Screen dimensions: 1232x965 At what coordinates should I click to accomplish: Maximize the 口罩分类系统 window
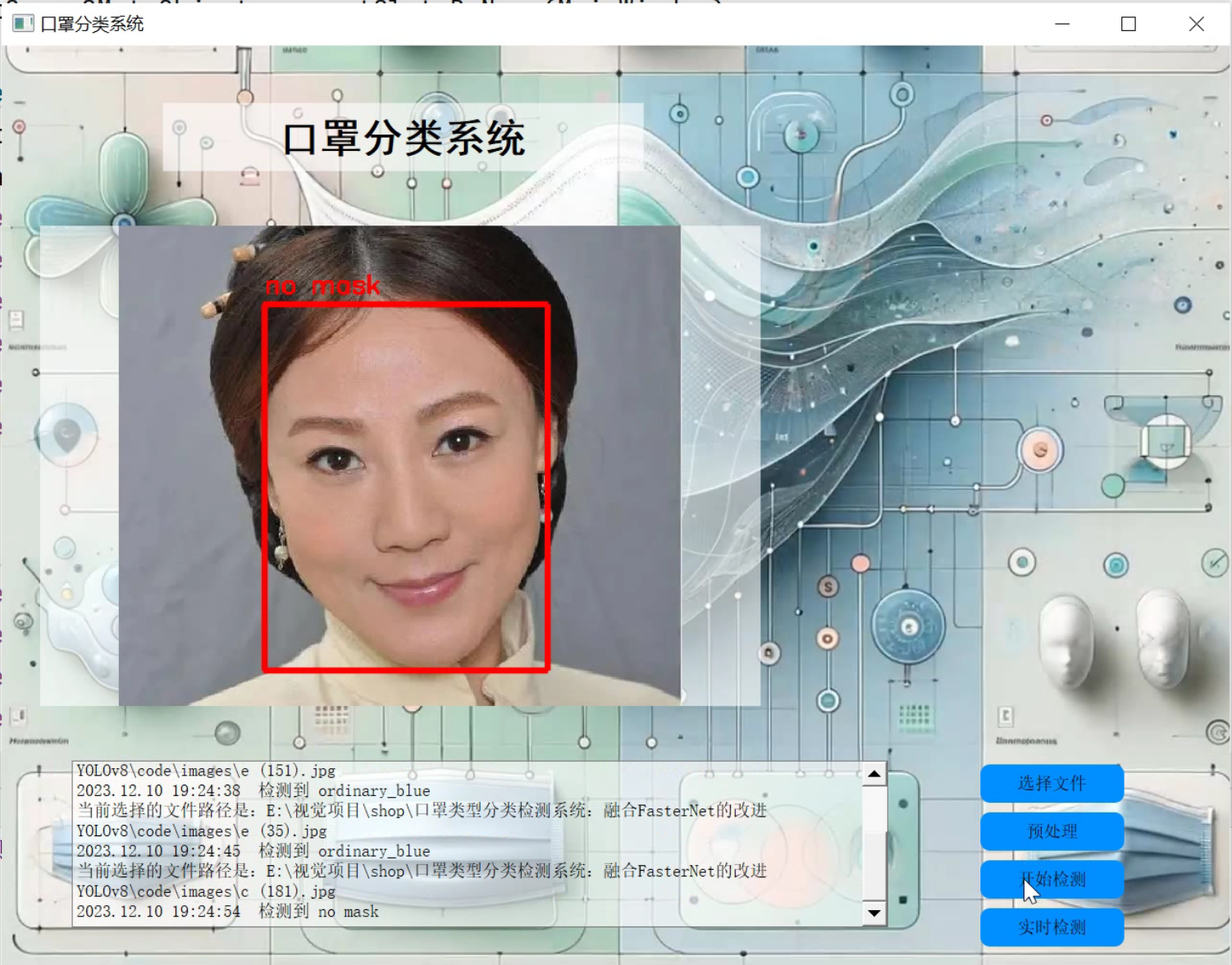click(1129, 24)
